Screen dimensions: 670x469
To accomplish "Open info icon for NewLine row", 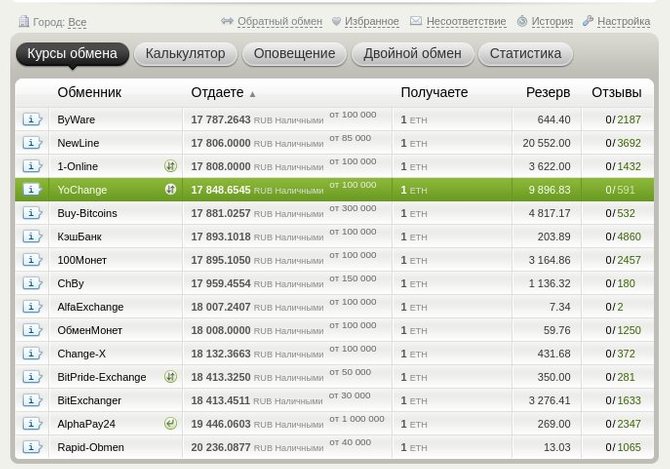I will pos(32,143).
